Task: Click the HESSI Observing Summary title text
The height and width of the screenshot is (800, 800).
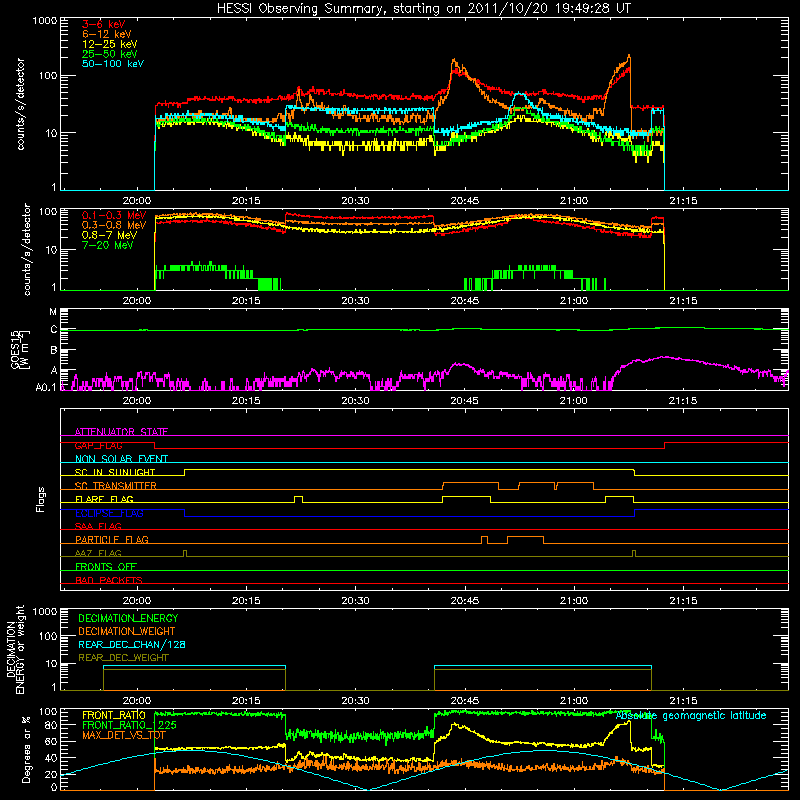Action: pos(424,9)
